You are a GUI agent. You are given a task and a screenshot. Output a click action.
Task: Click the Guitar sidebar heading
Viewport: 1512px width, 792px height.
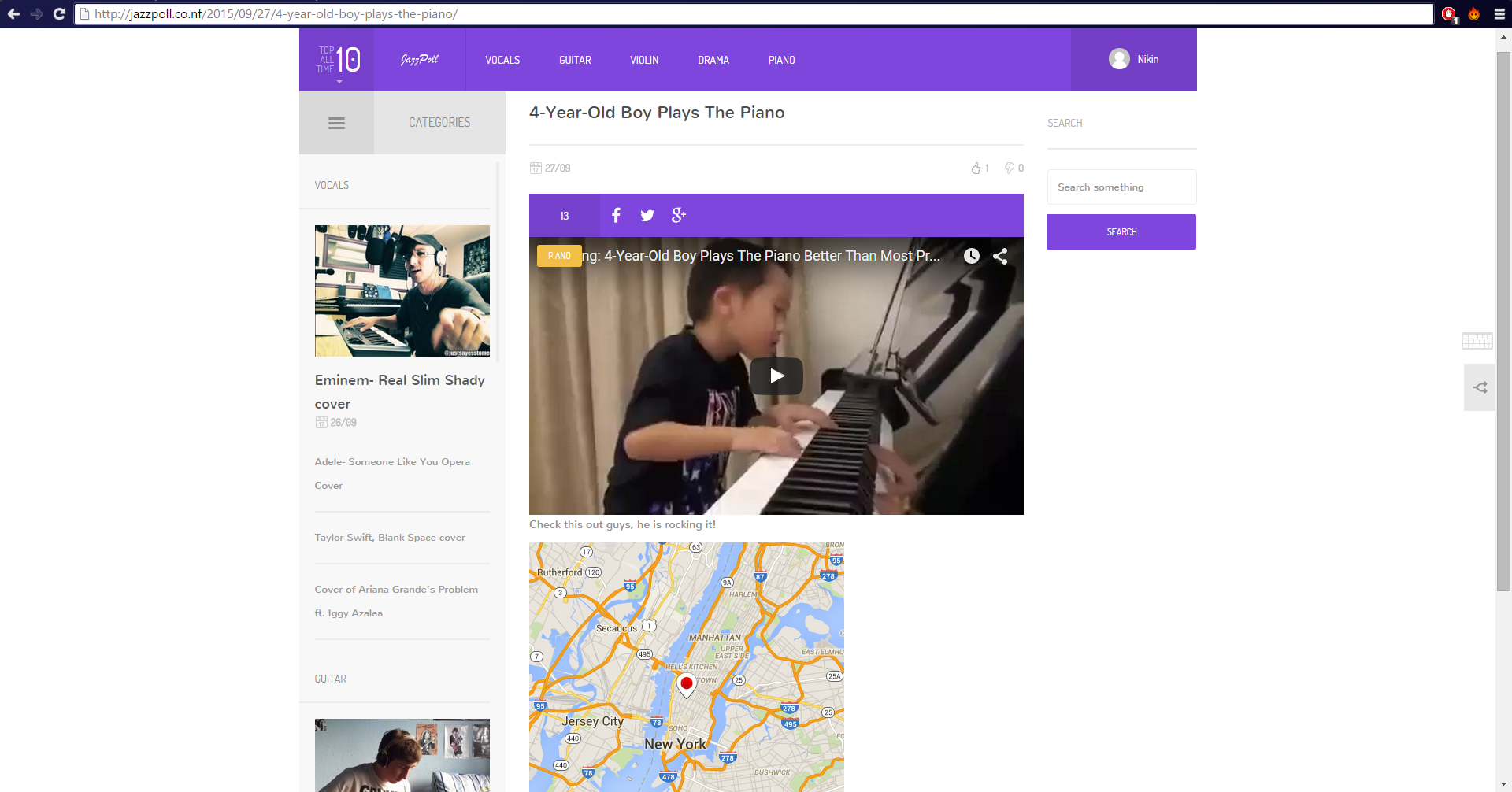click(x=331, y=679)
